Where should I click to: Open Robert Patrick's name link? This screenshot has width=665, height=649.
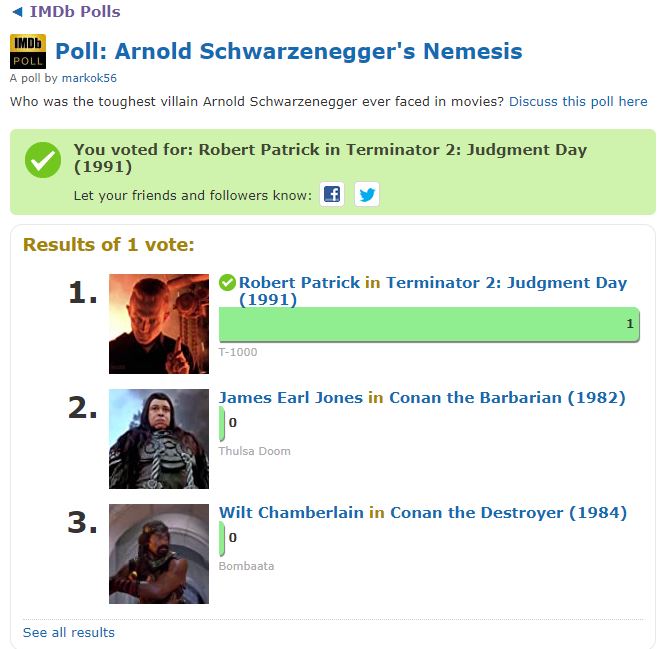(x=299, y=283)
